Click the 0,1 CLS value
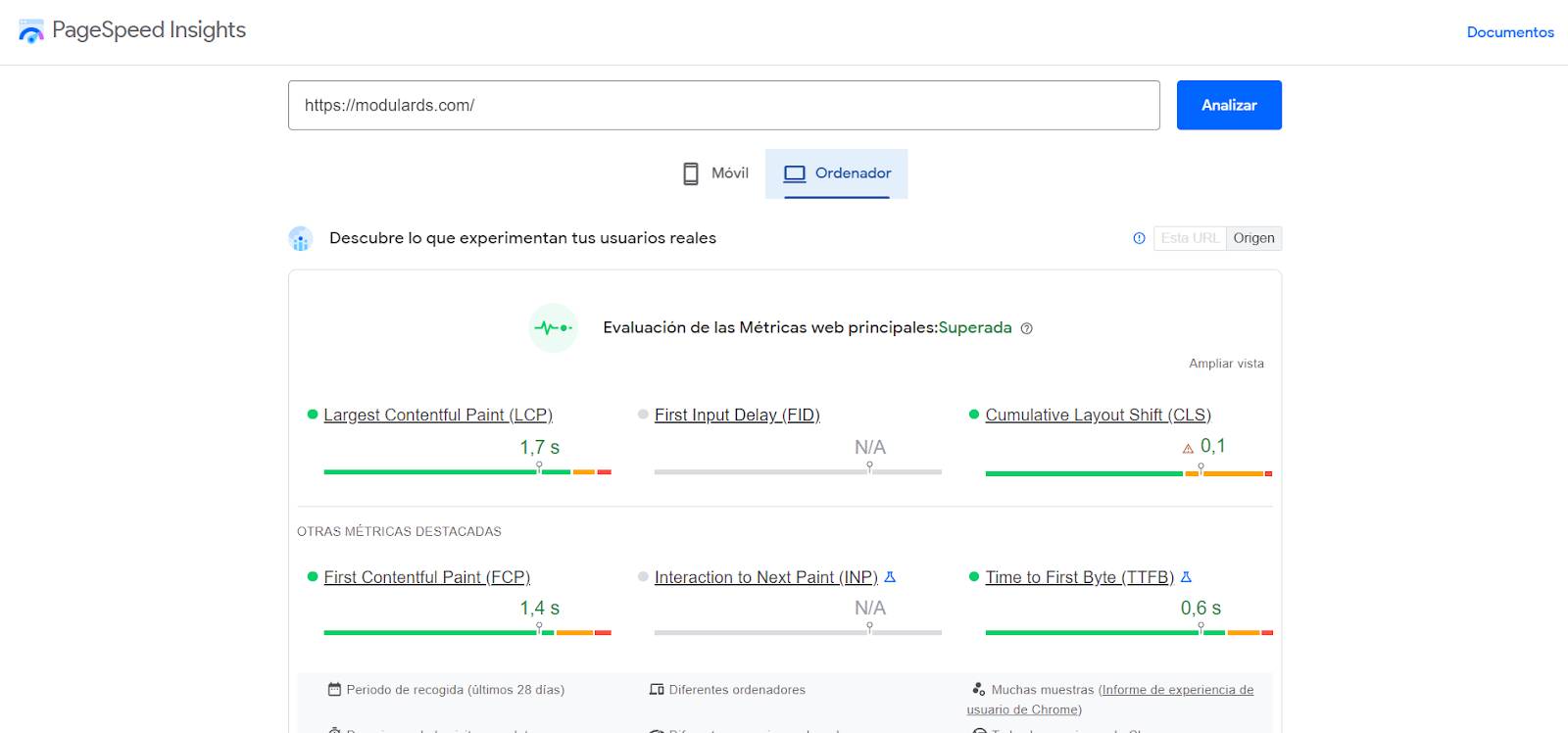 tap(1213, 446)
